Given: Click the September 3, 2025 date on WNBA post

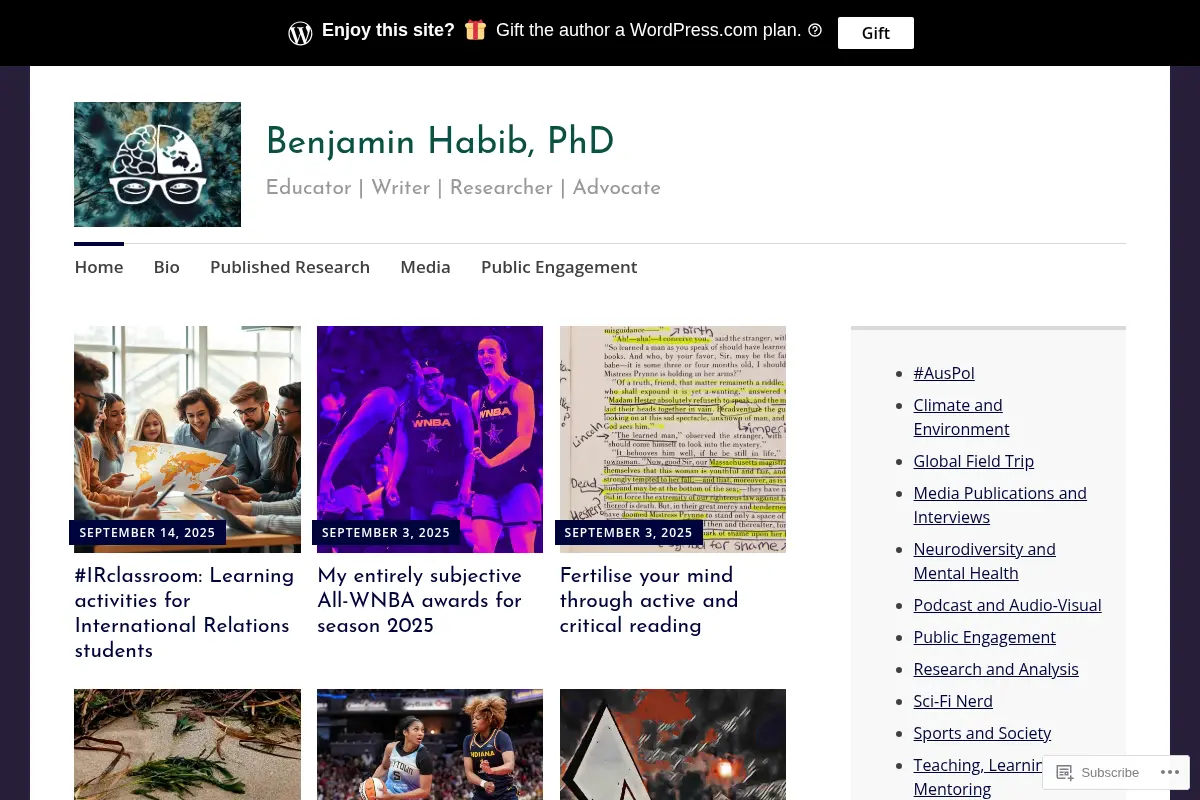Looking at the screenshot, I should click(x=386, y=533).
